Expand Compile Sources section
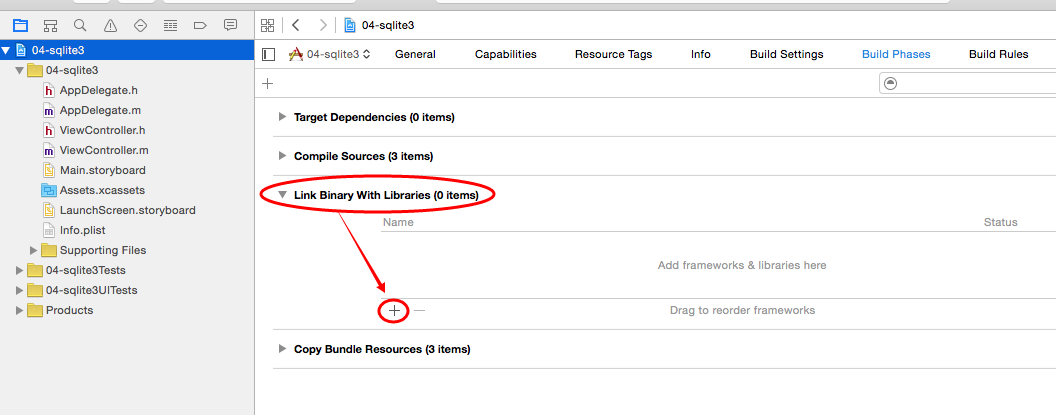Image resolution: width=1056 pixels, height=415 pixels. (282, 156)
